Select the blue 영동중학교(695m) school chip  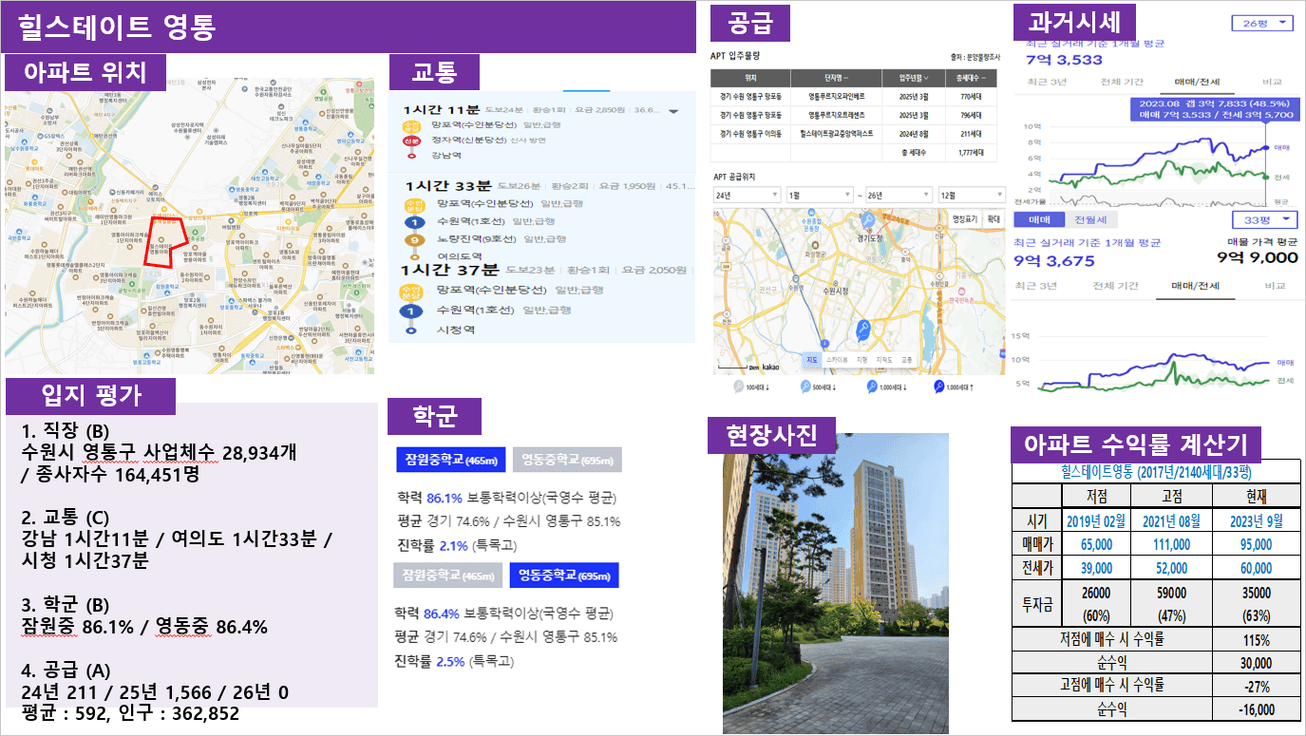coord(564,575)
